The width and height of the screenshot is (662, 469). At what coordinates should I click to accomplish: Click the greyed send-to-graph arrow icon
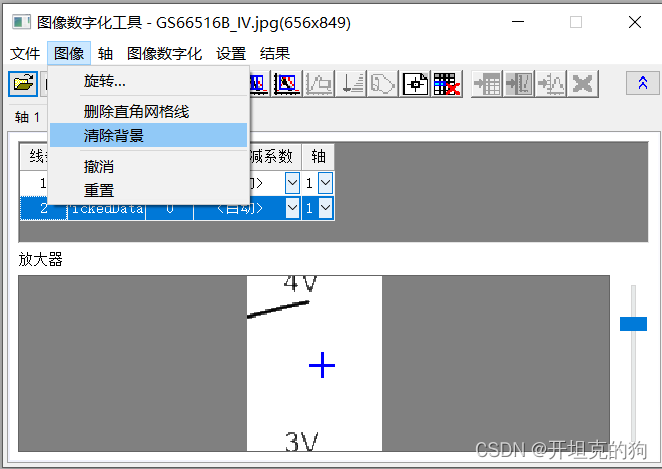click(519, 84)
